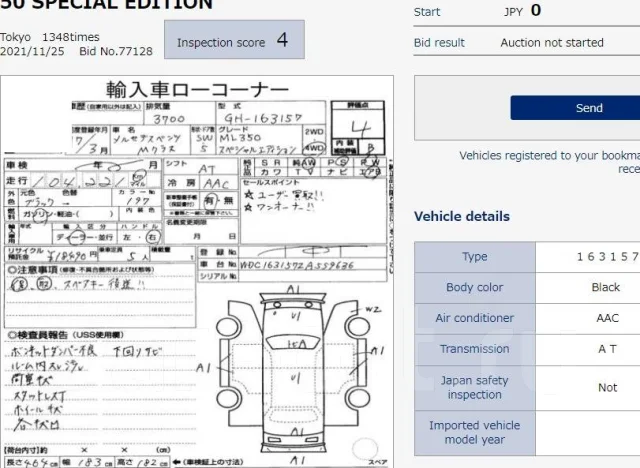Click the 'Not' safety inspection value

point(607,388)
